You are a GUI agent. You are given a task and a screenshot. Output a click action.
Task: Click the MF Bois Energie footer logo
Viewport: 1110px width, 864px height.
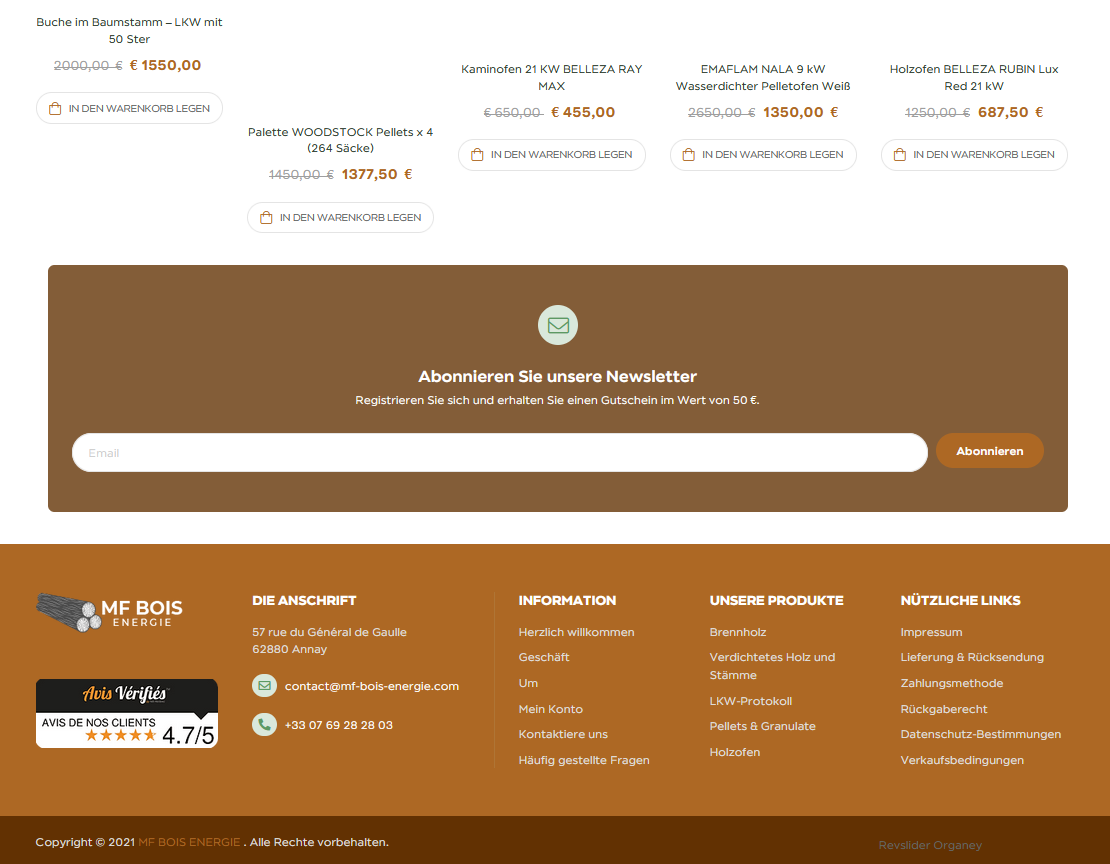(x=109, y=611)
